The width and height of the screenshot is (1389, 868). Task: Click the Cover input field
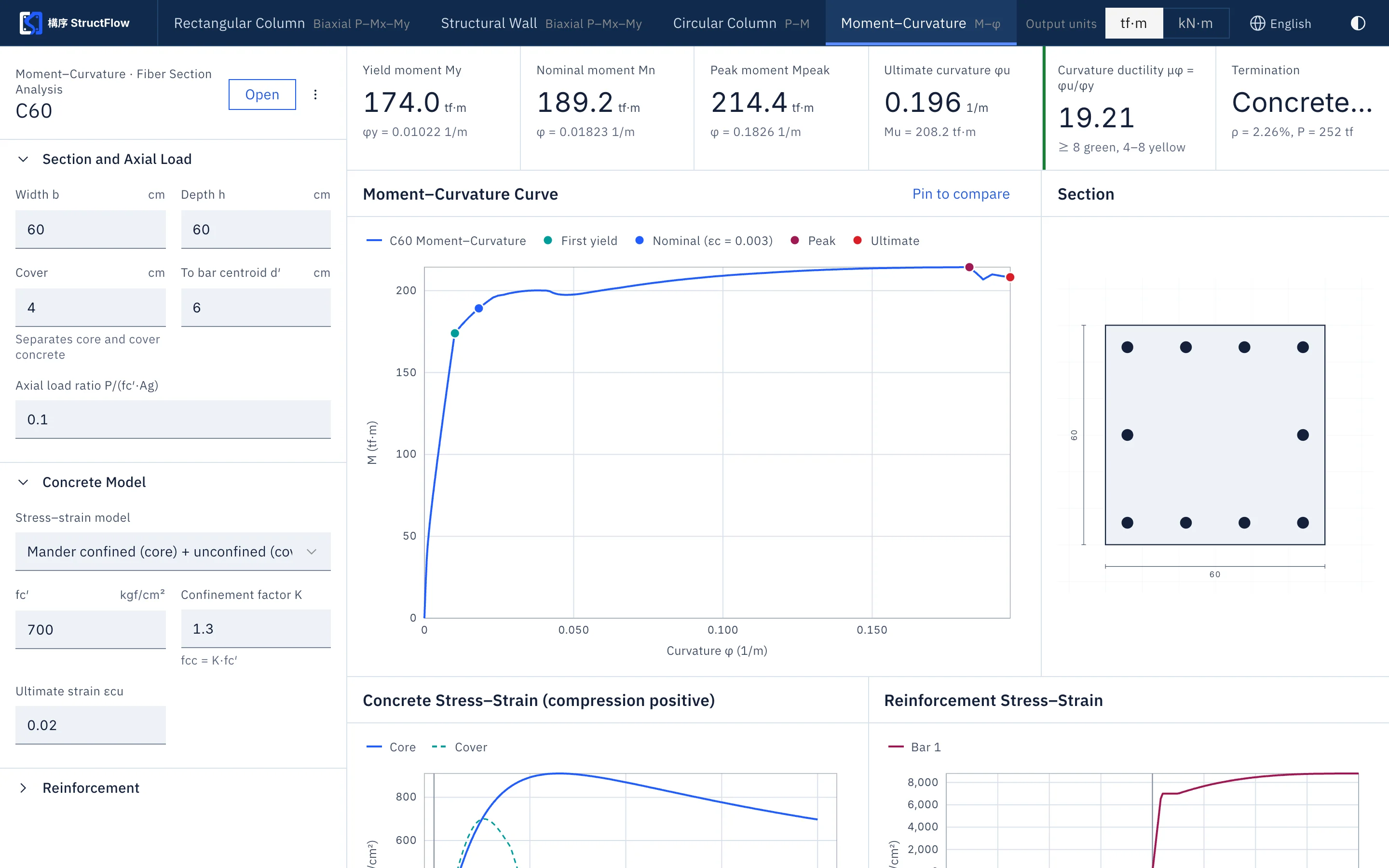click(91, 308)
